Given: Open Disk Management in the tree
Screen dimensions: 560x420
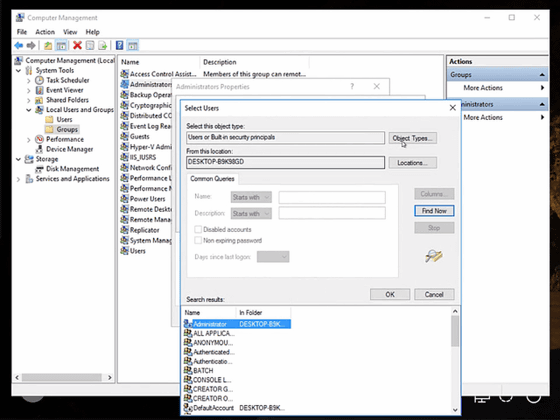Looking at the screenshot, I should (72, 169).
